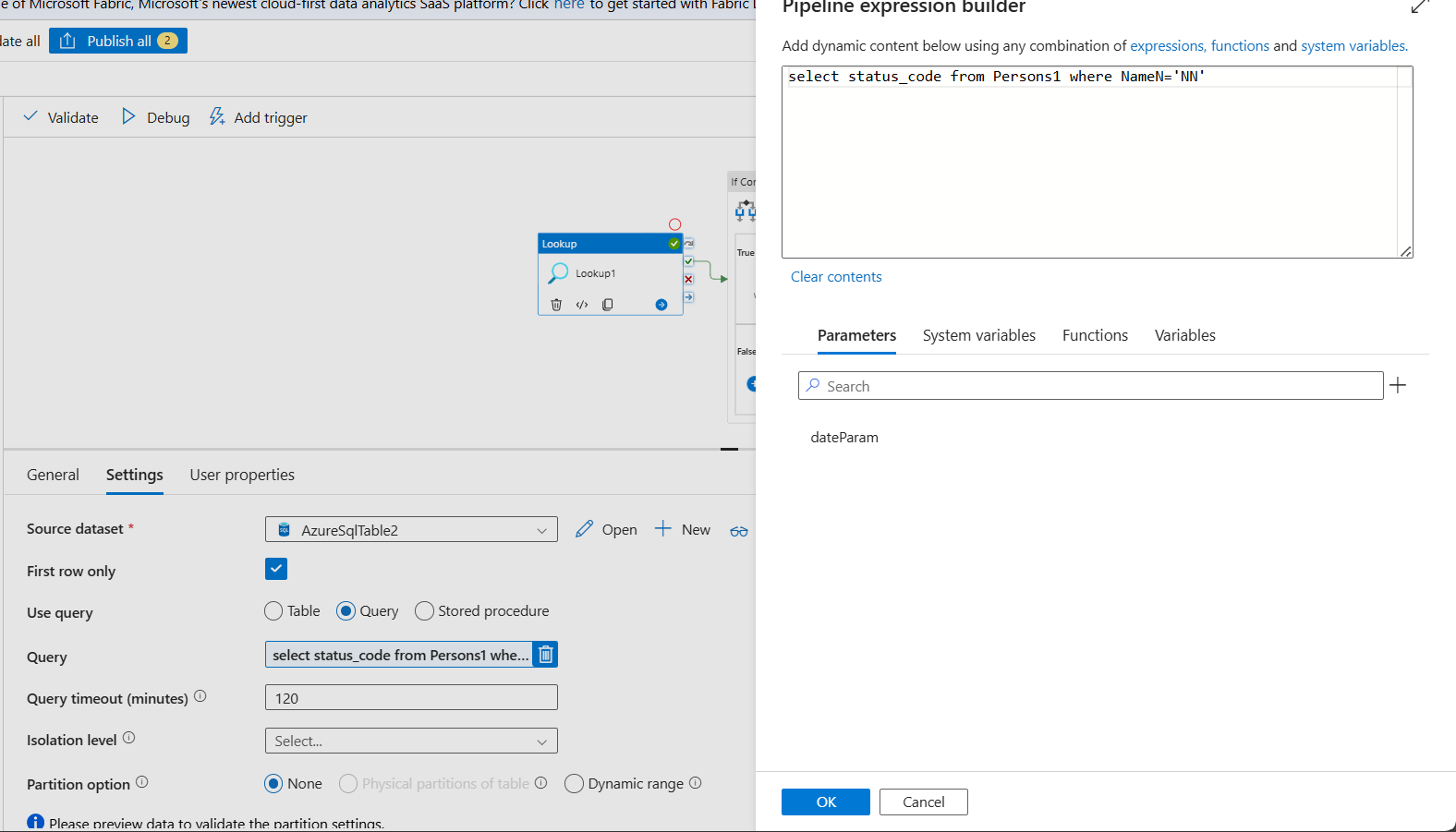The width and height of the screenshot is (1456, 832).
Task: Click info icon next to Query timeout
Action: (x=200, y=696)
